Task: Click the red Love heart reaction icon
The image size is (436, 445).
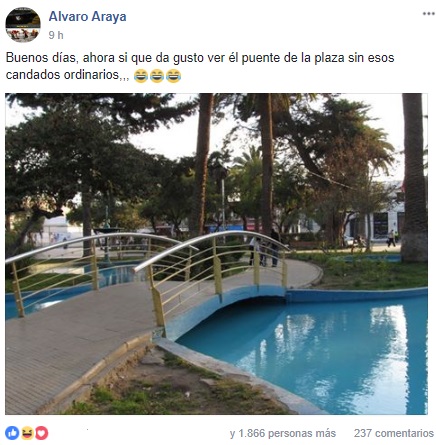Action: tap(42, 433)
